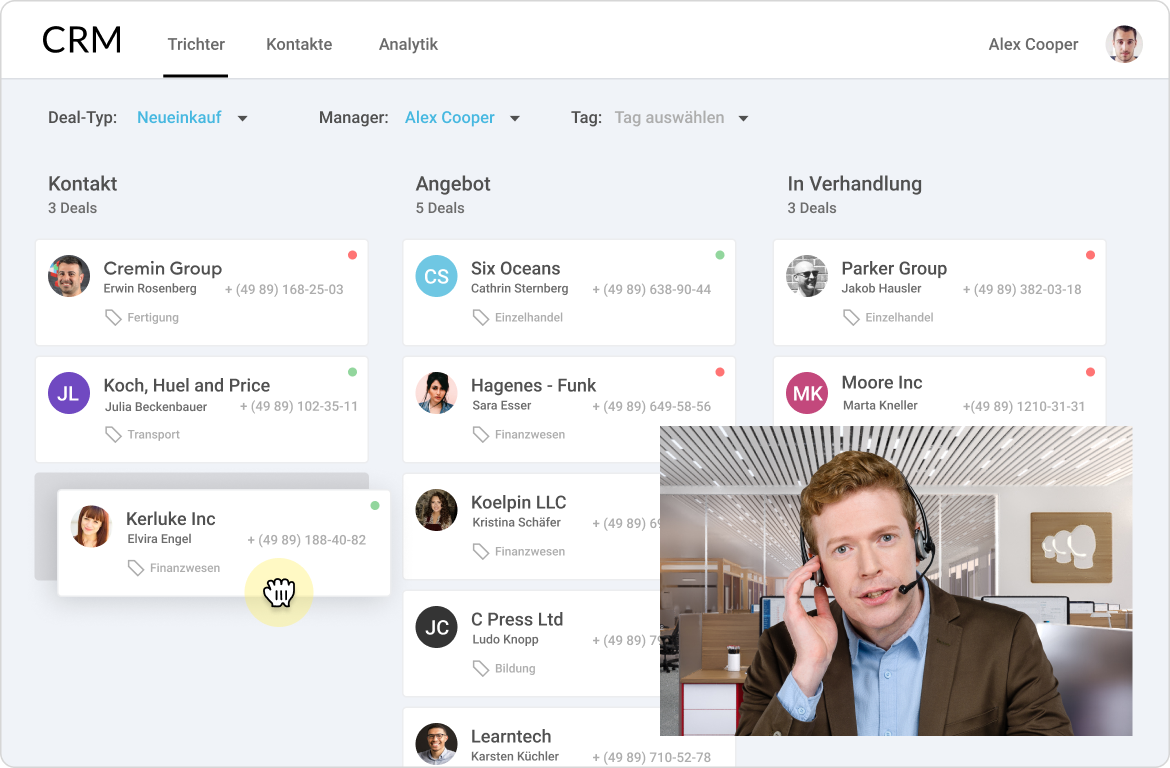Click the tag icon on C Press Ltd card
The height and width of the screenshot is (768, 1170).
tap(481, 668)
